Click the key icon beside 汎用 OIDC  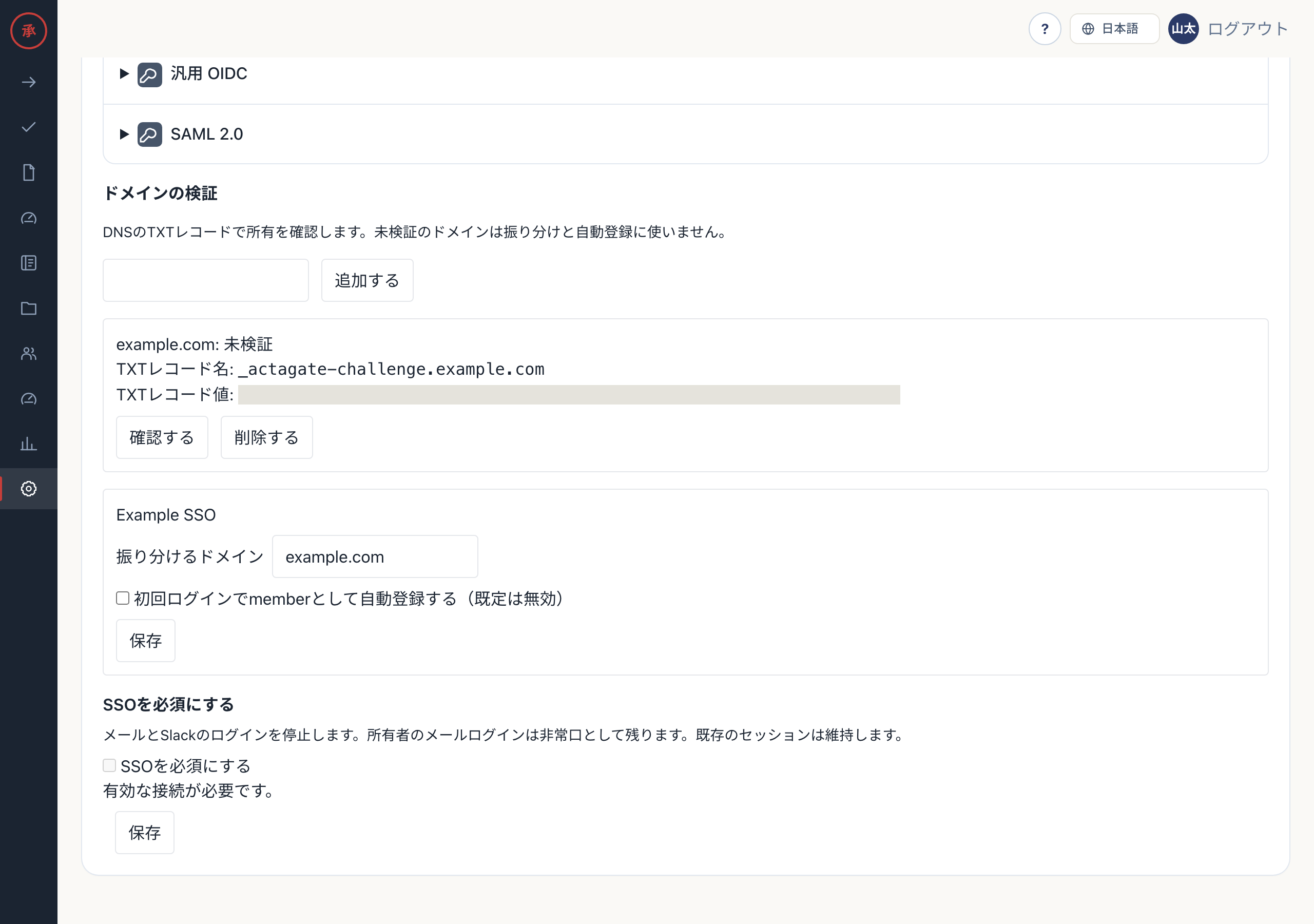(149, 74)
